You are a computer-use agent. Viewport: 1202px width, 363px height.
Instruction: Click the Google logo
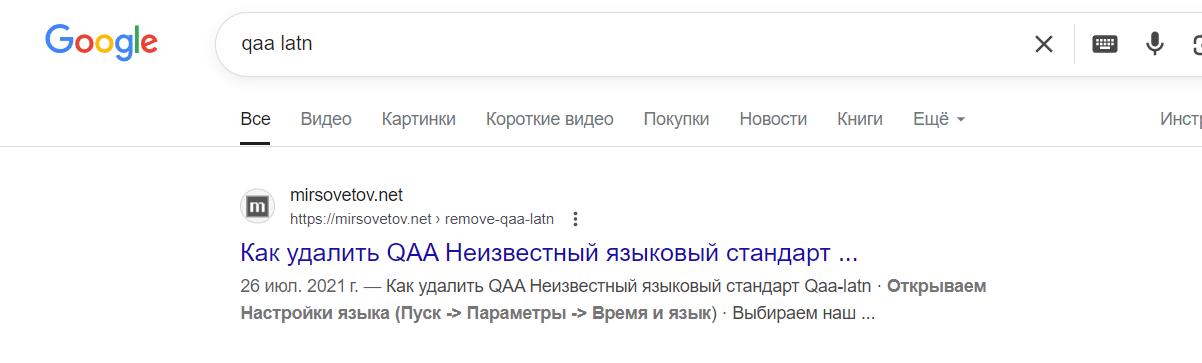tap(101, 42)
